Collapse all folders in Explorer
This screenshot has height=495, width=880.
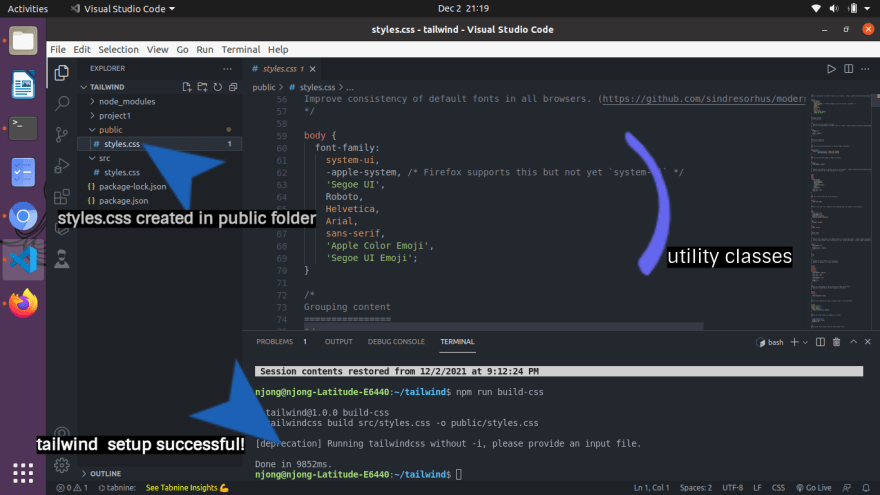[x=233, y=87]
